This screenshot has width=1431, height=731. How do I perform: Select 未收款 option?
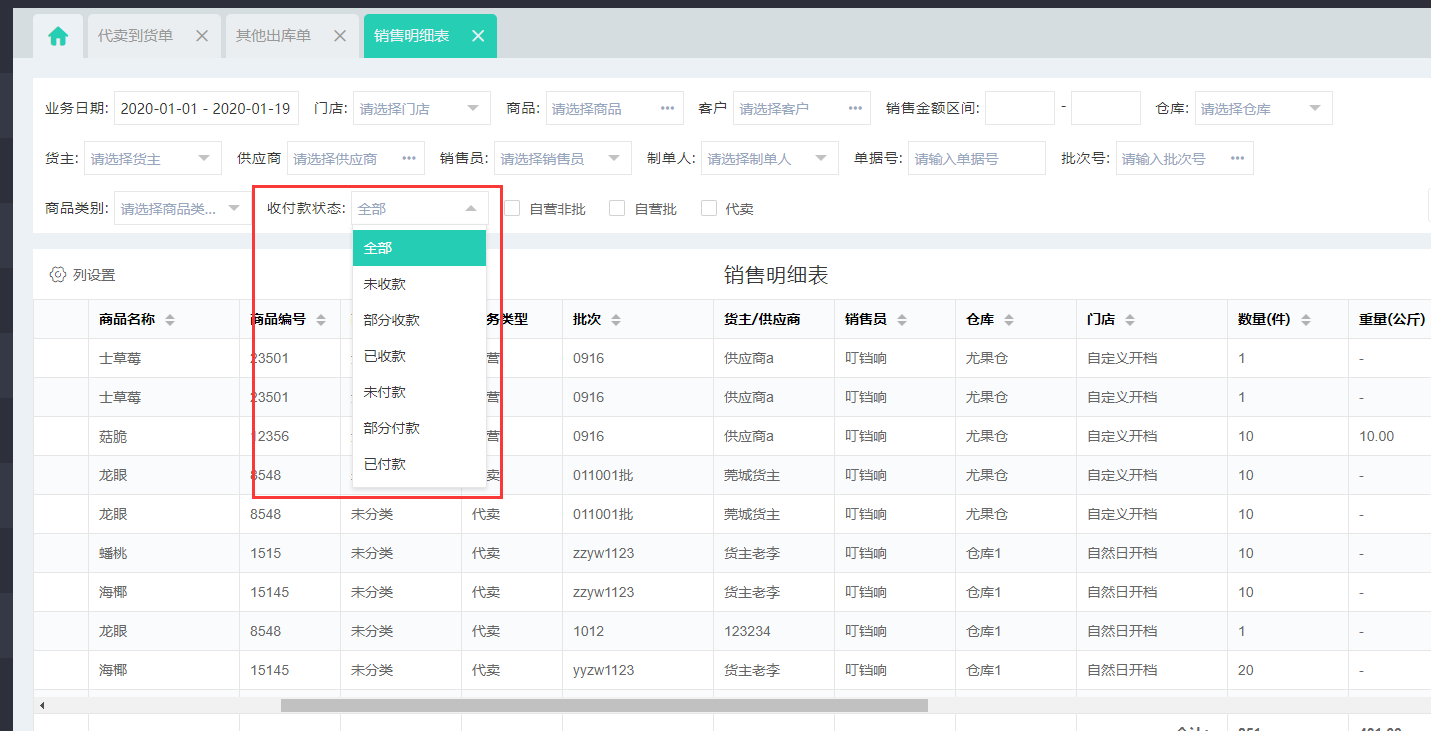[x=419, y=284]
